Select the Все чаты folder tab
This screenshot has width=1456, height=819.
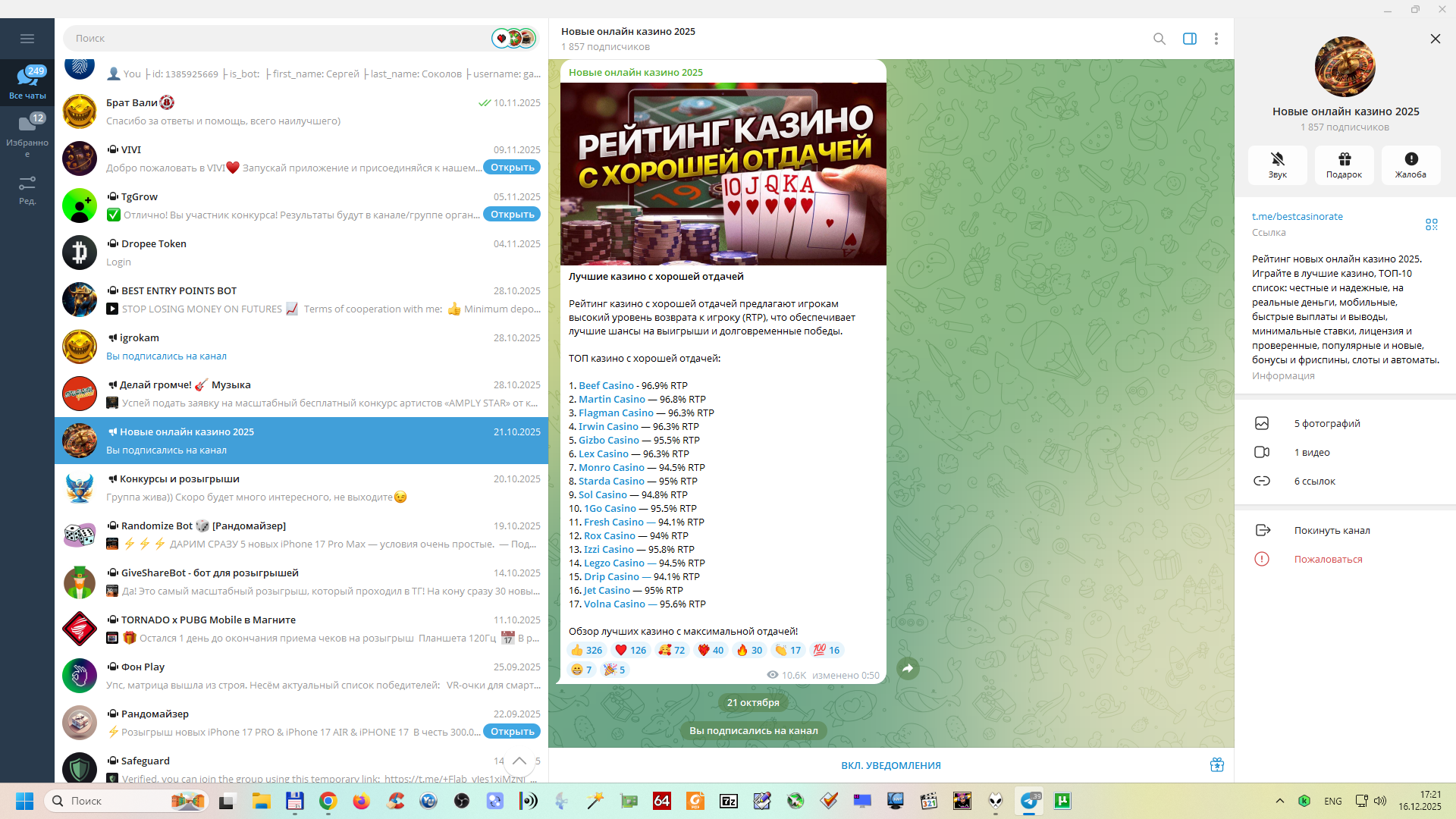[27, 82]
